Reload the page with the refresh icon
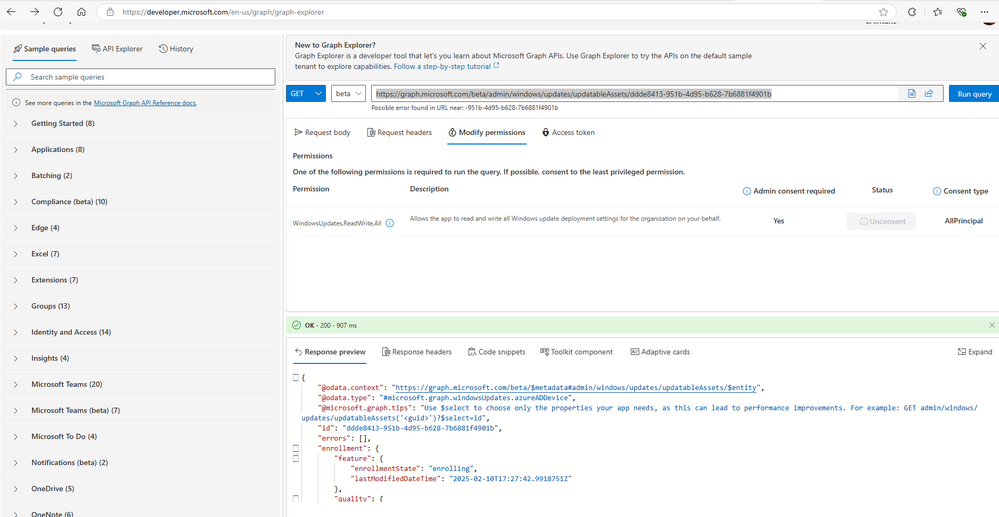The width and height of the screenshot is (999, 517). 58,11
